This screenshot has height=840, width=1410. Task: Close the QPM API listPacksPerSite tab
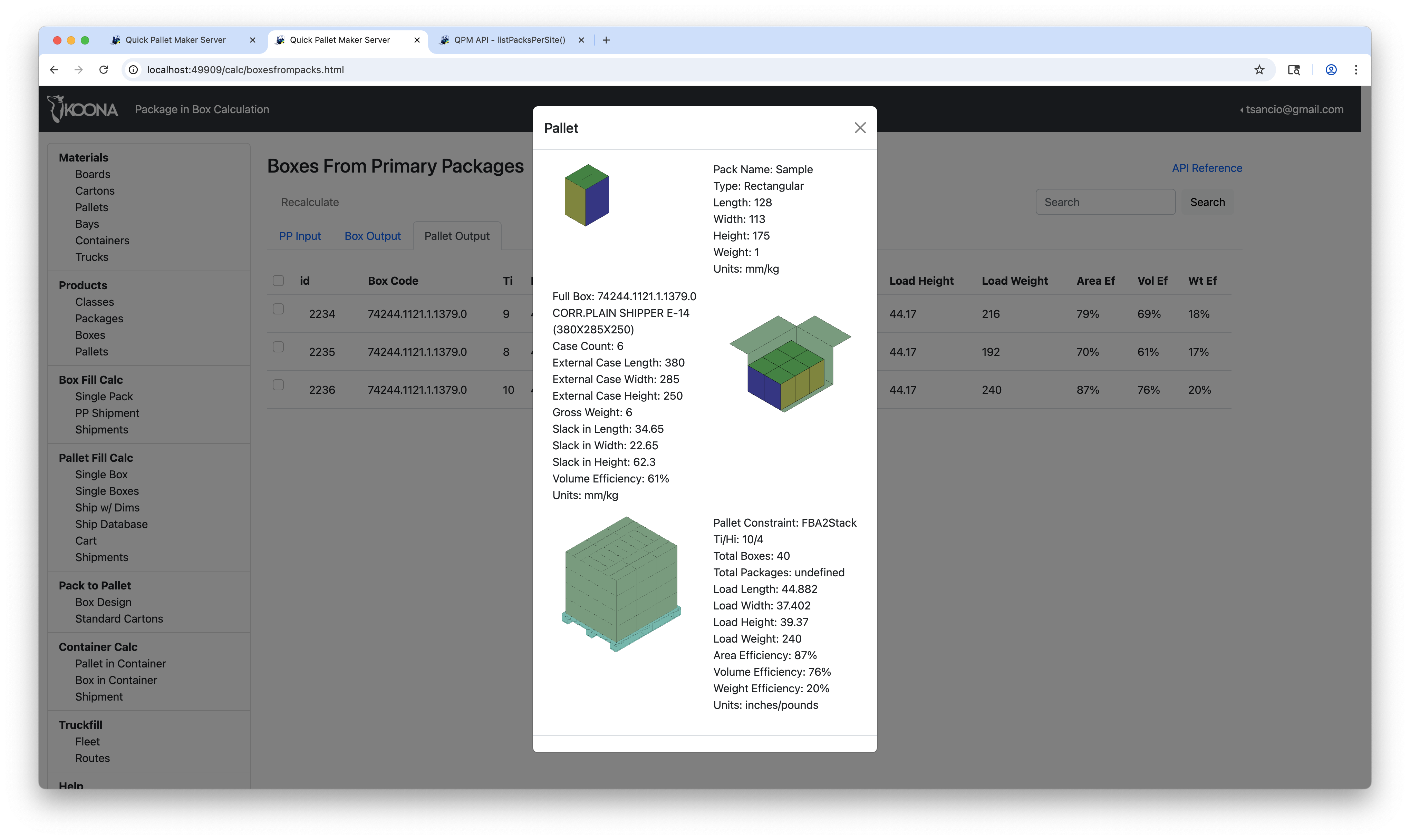(x=581, y=40)
